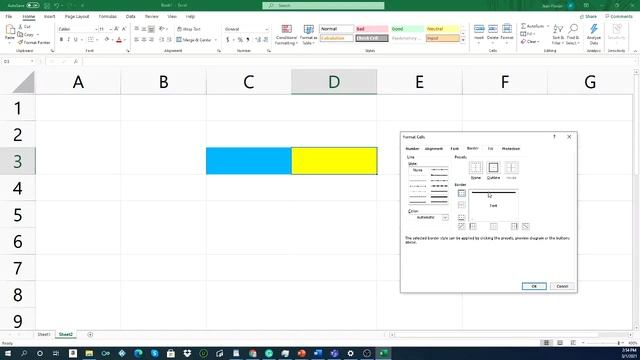Screen dimensions: 640x360
Task: Toggle Wrap Text in Alignment group
Action: click(189, 29)
